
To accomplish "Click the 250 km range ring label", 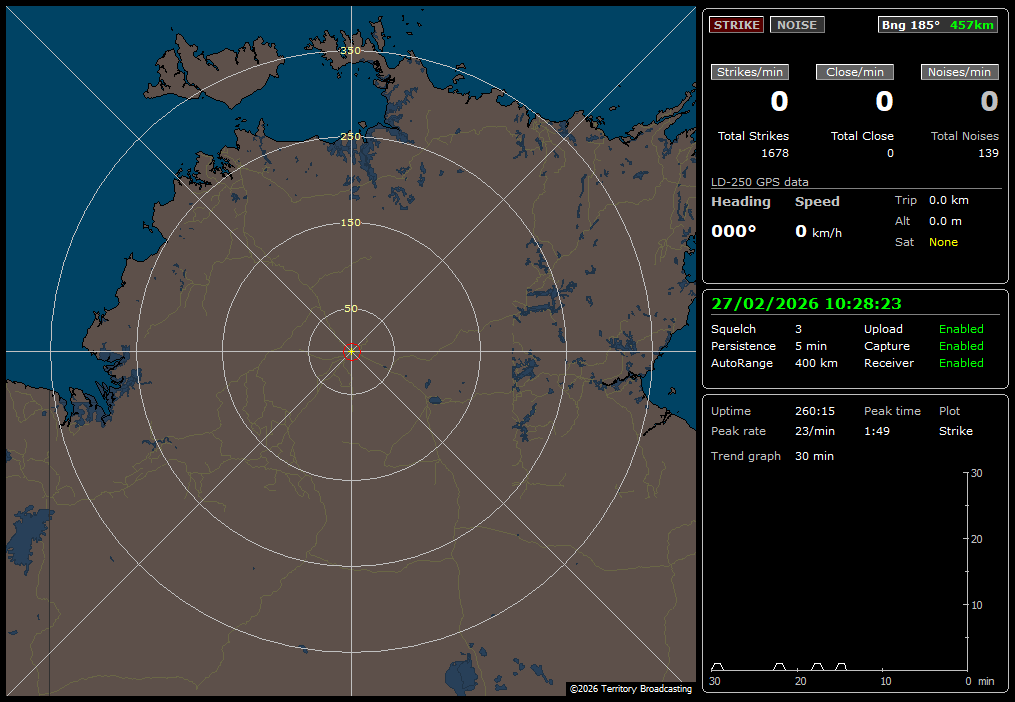I will 351,137.
